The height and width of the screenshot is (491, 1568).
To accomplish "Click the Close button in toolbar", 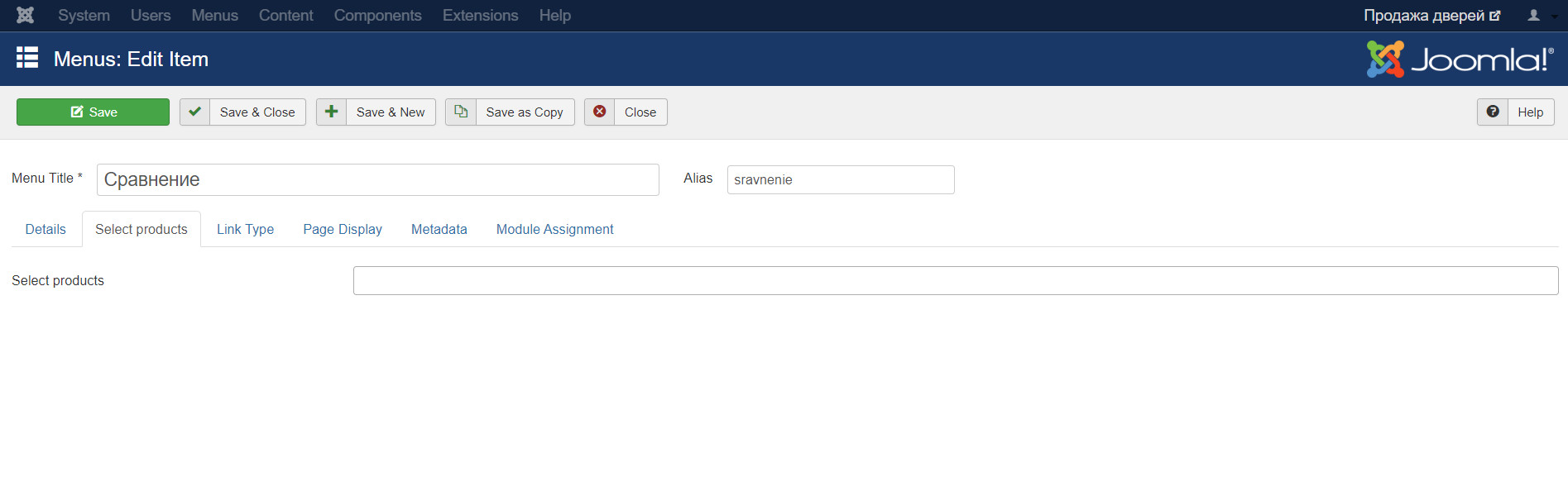I will pos(626,112).
